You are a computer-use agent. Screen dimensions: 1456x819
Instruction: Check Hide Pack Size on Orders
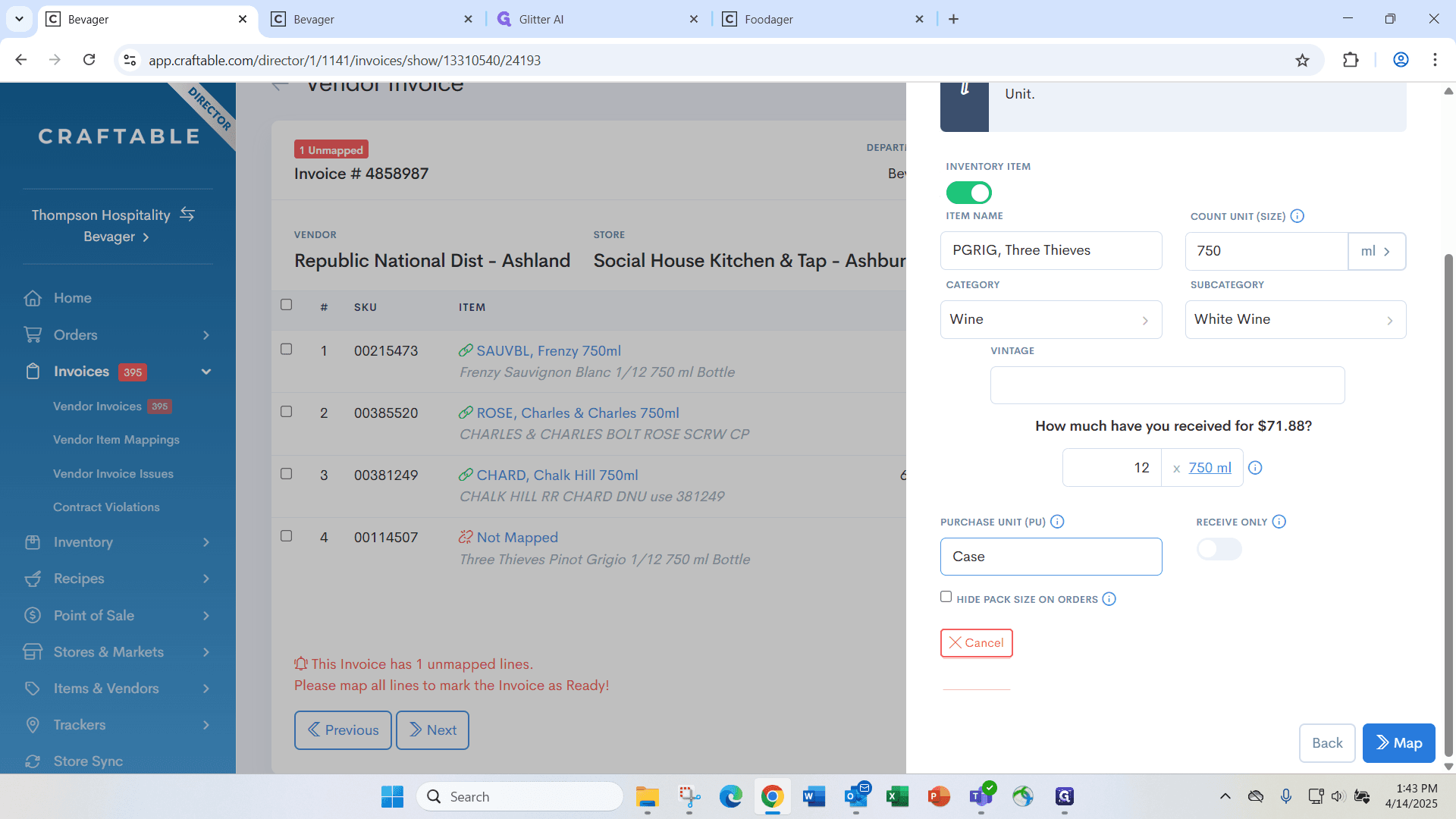pyautogui.click(x=946, y=597)
